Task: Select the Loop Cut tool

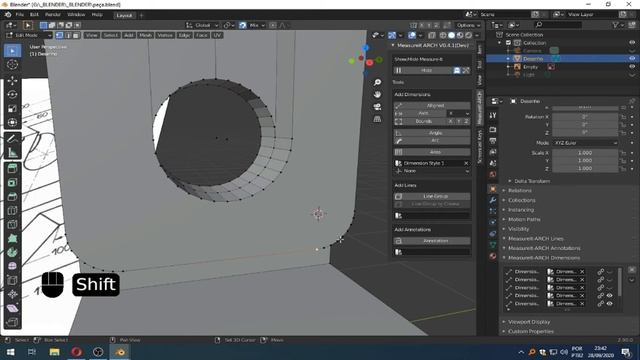Action: point(12,211)
